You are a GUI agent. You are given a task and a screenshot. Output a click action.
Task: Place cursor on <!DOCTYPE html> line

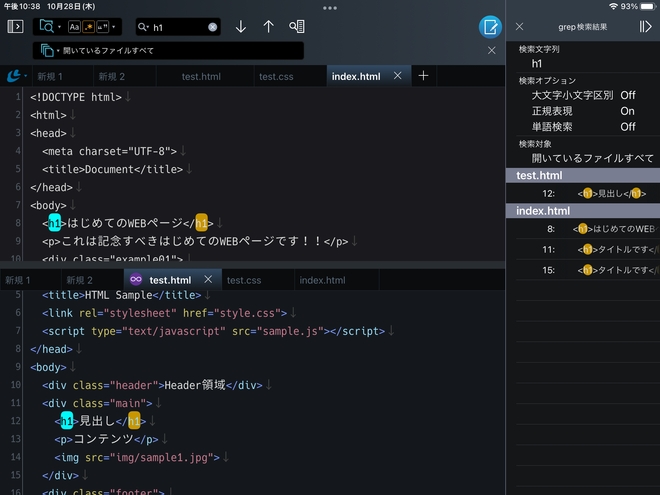[x=76, y=97]
